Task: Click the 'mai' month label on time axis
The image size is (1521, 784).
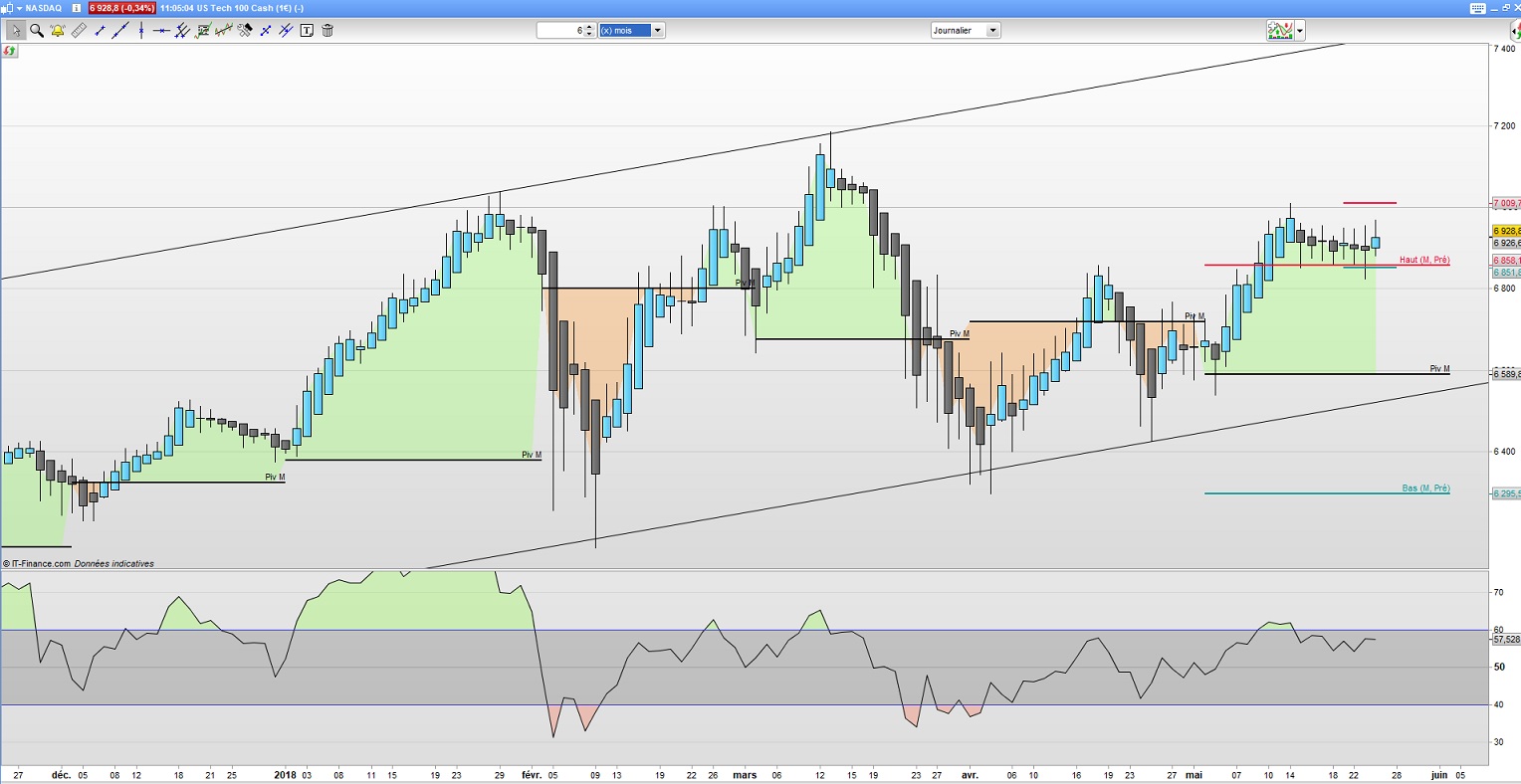Action: [x=1194, y=775]
